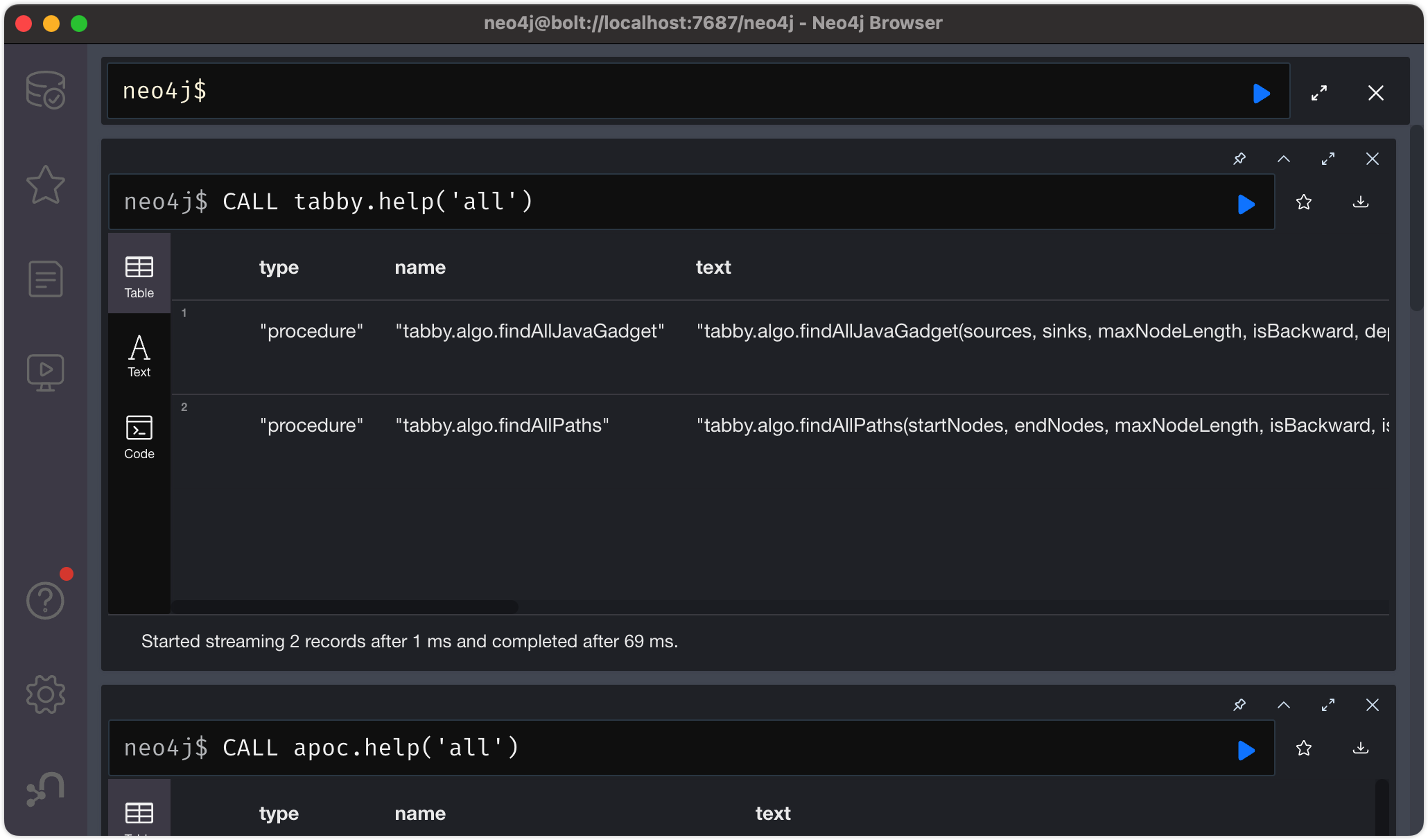The image size is (1428, 840).
Task: Open Browser Settings gear icon
Action: tap(46, 694)
